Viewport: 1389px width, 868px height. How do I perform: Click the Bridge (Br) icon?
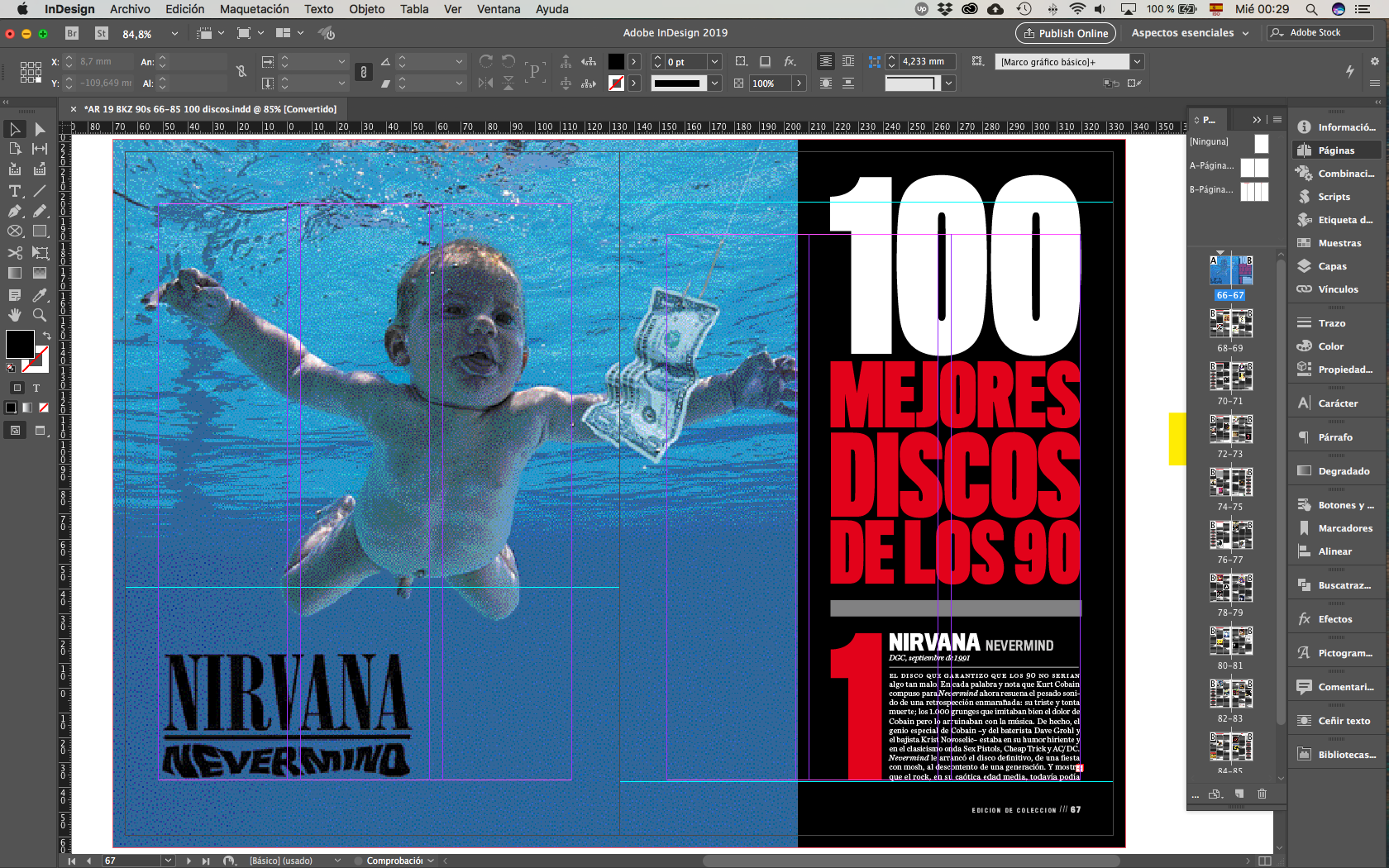pos(72,33)
